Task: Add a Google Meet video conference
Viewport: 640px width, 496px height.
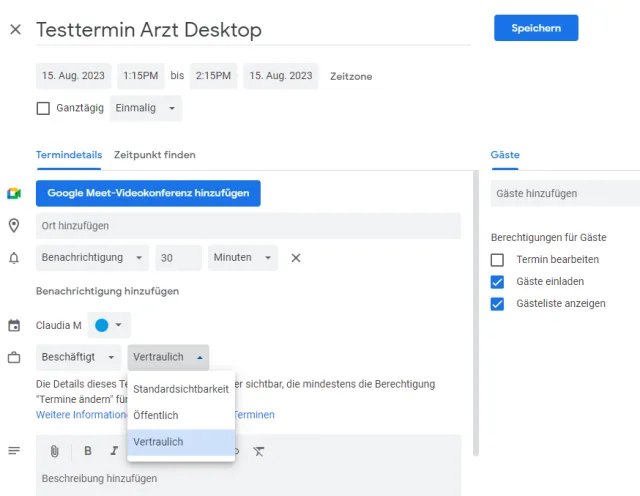Action: click(148, 193)
